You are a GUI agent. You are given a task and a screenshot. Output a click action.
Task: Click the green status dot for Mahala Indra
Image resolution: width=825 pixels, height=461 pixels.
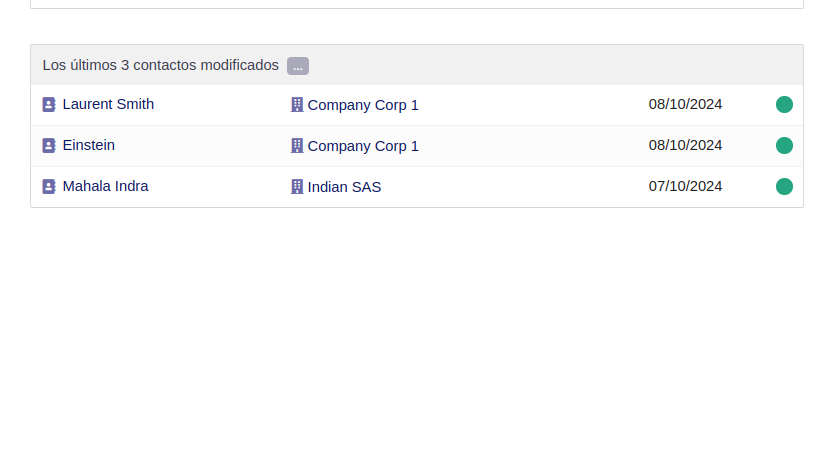pos(784,186)
